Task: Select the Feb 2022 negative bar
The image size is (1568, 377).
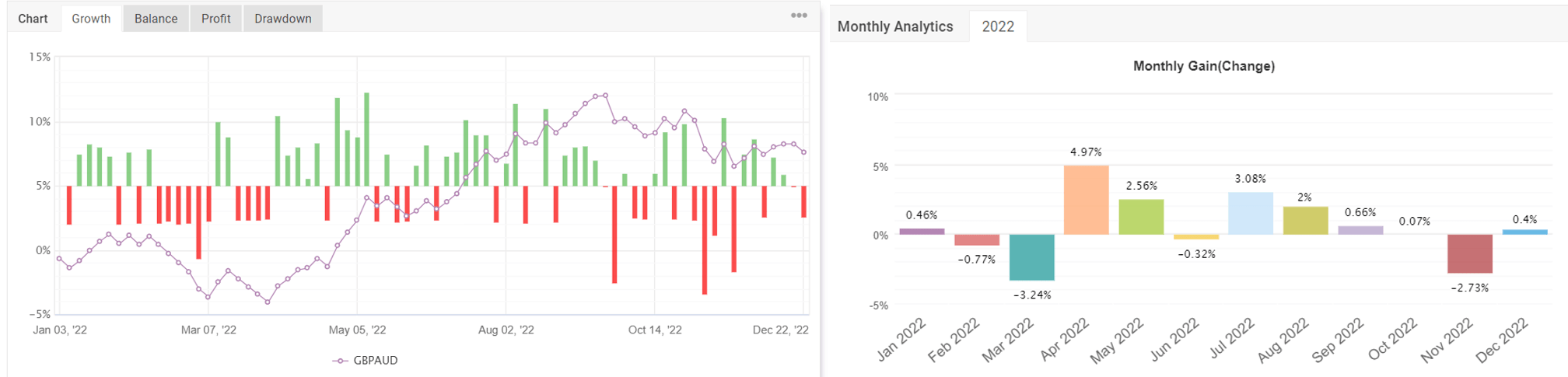Action: point(977,240)
